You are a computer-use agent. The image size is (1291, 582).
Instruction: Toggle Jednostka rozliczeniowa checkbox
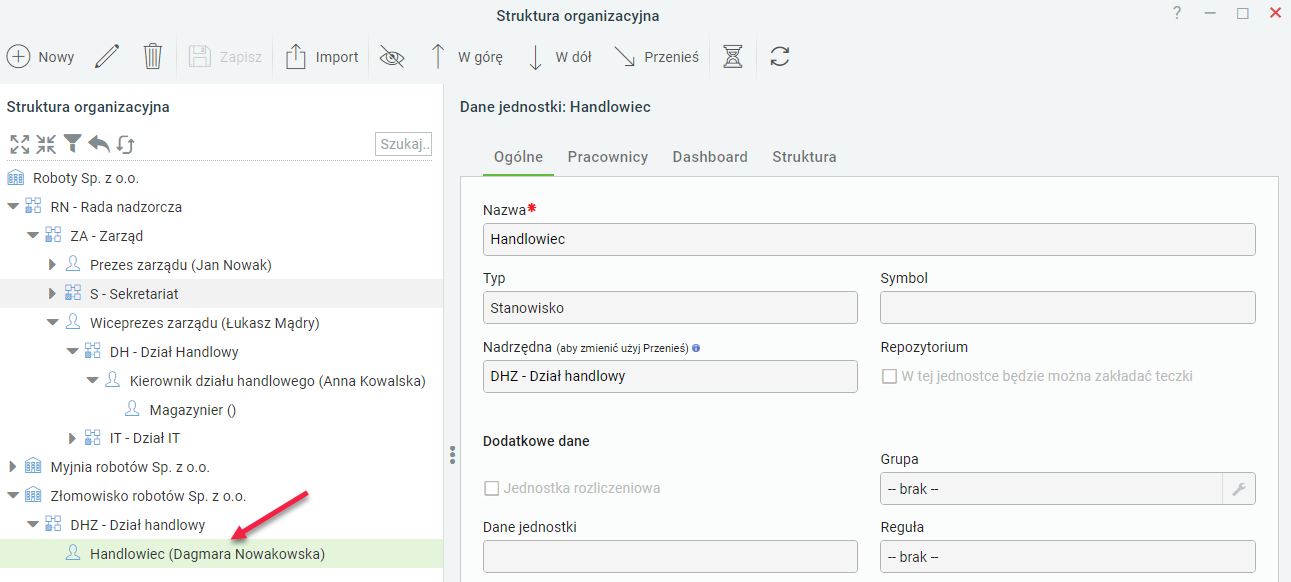[491, 488]
